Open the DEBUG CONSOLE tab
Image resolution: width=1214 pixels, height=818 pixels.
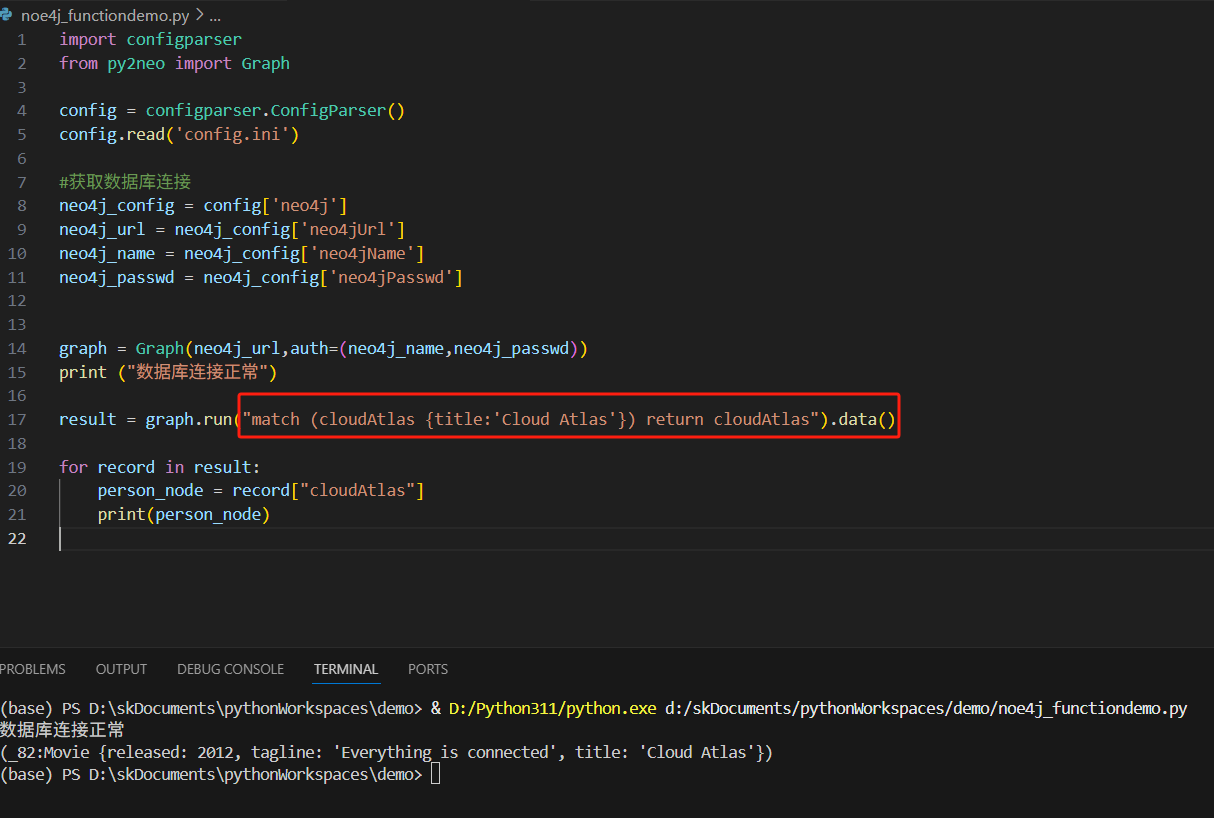[x=230, y=669]
